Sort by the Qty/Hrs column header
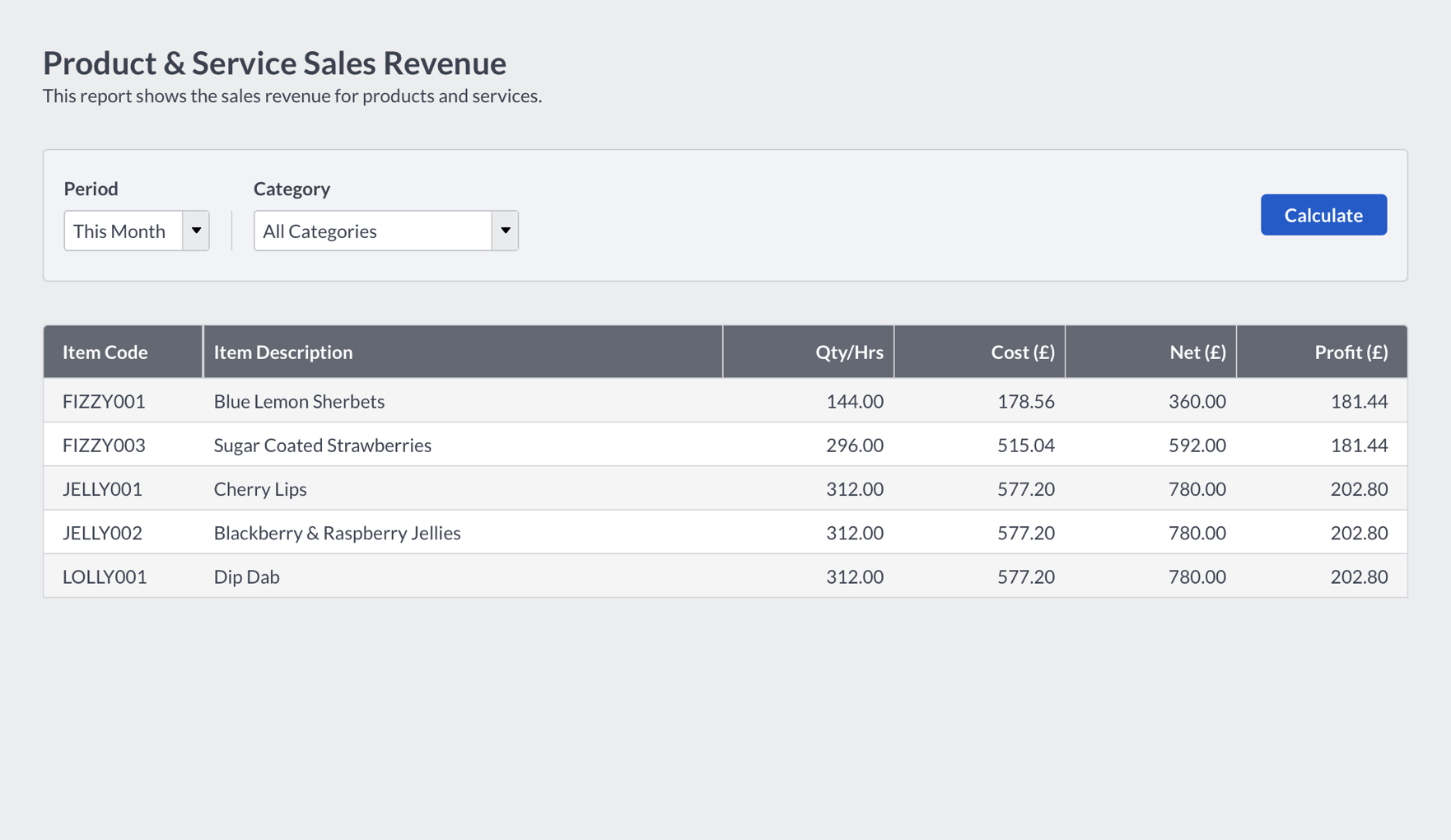Screen dimensions: 1451x840 pos(848,352)
